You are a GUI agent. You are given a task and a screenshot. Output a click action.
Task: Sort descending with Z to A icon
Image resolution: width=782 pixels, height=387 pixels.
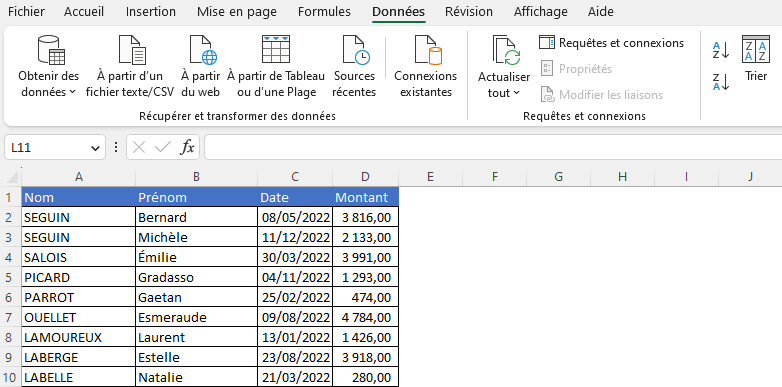pos(721,82)
